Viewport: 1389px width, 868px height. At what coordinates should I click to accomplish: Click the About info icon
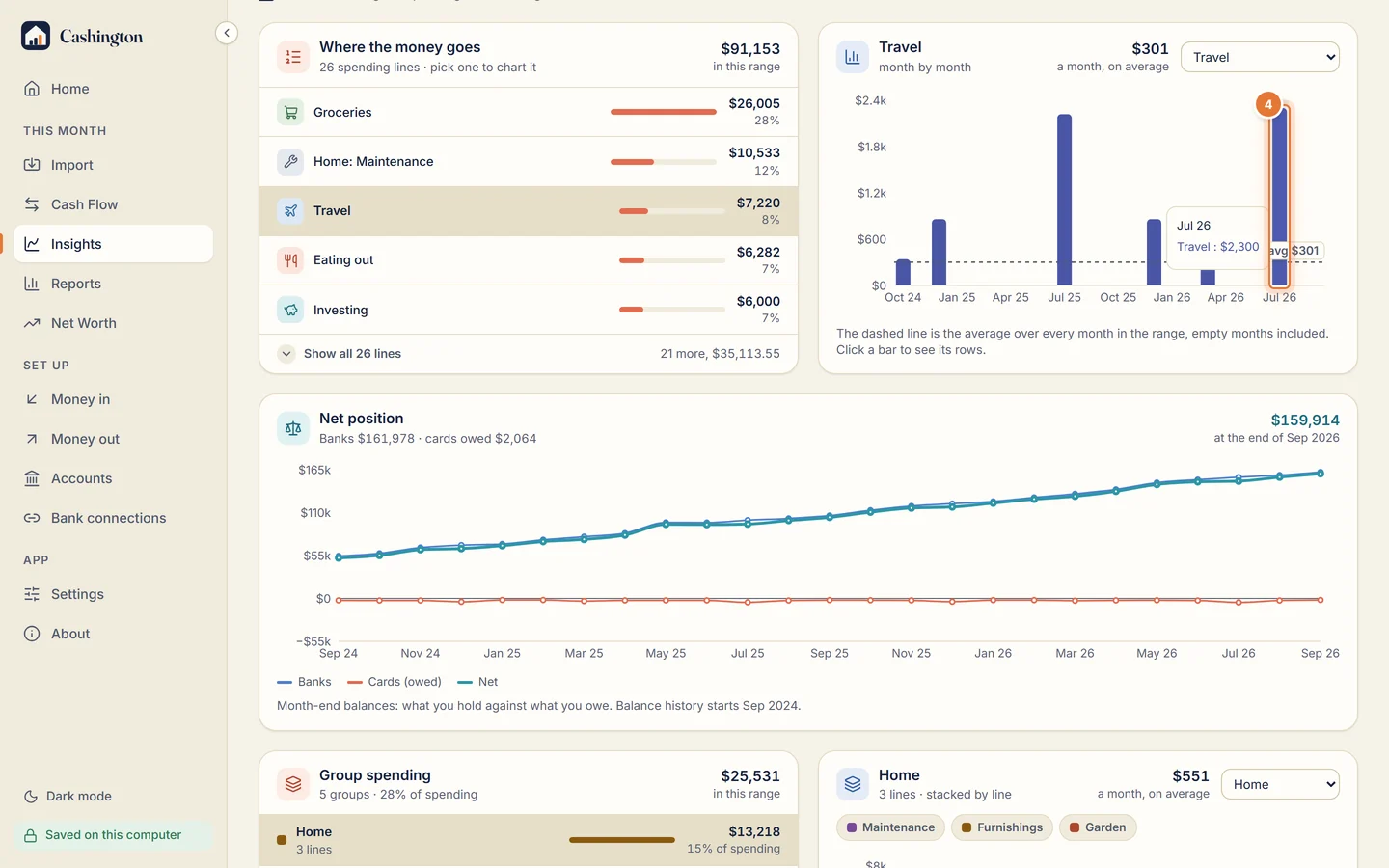[32, 634]
